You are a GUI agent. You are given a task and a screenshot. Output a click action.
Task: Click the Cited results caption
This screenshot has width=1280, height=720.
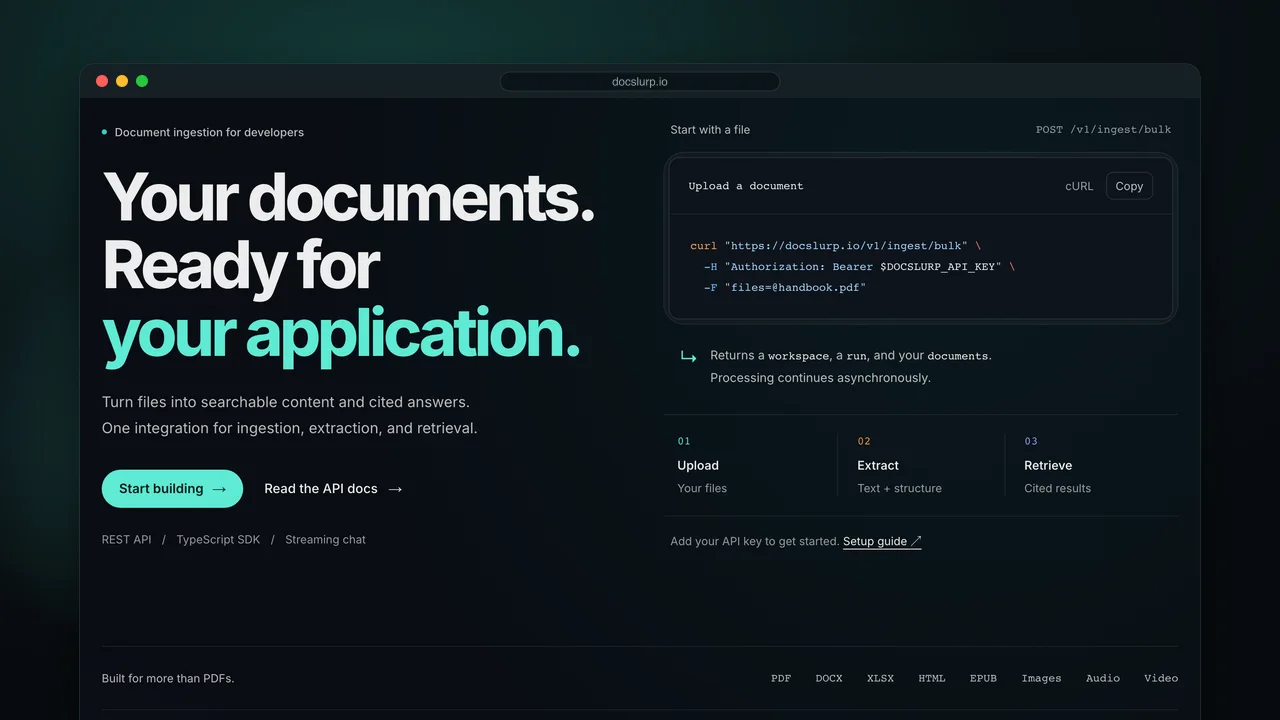pos(1057,489)
